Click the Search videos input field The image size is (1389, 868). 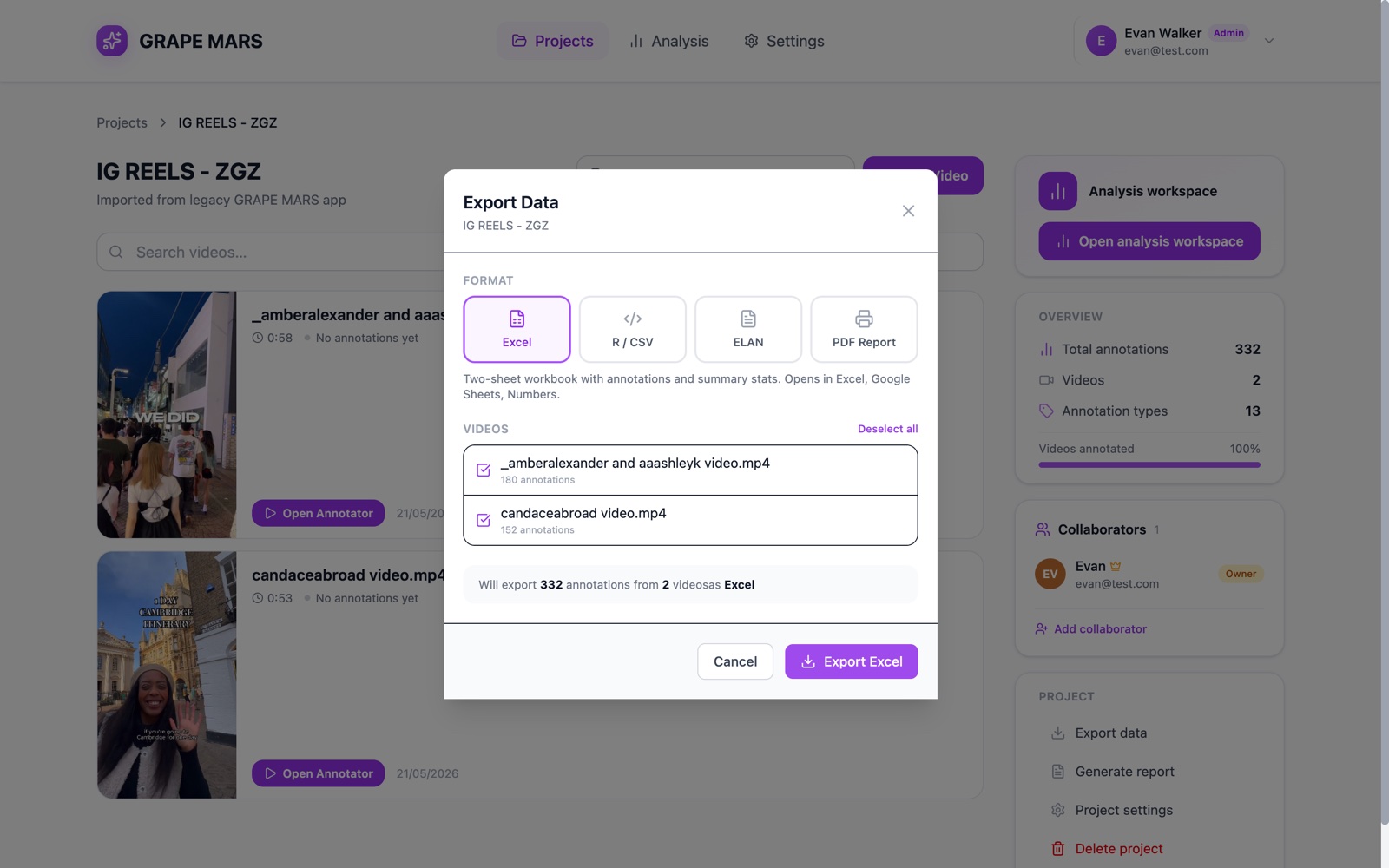[x=271, y=252]
